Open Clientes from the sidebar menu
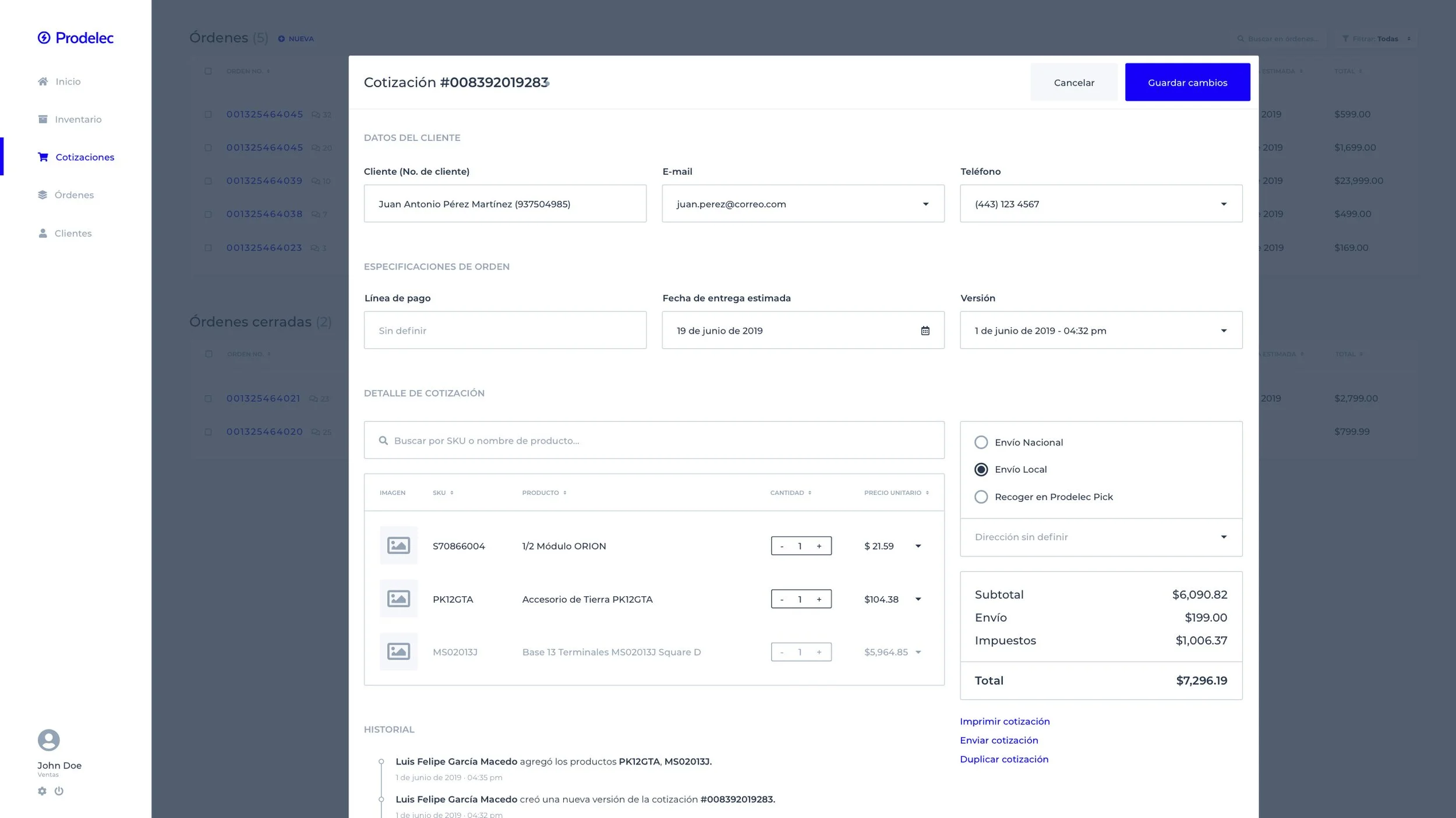 tap(73, 233)
